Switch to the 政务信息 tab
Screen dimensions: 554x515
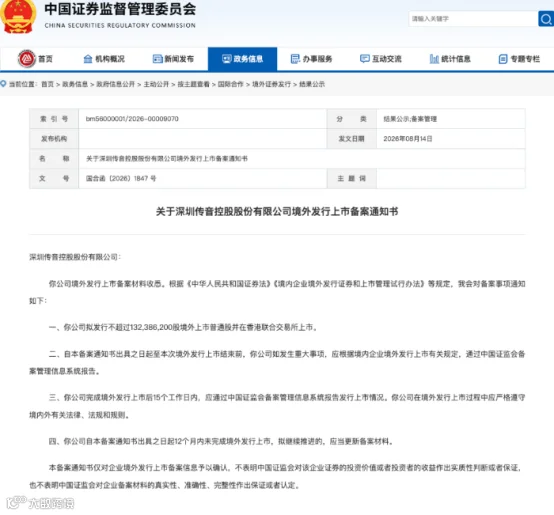click(x=242, y=59)
